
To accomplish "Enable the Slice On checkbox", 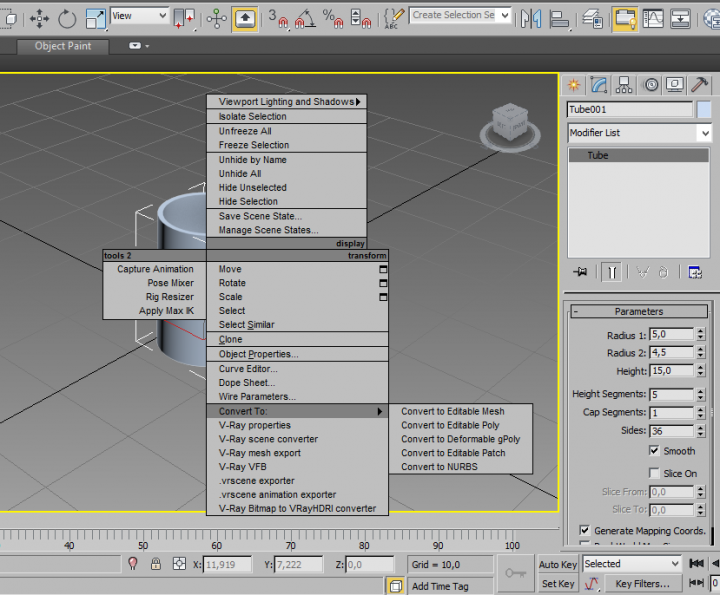I will coord(654,473).
